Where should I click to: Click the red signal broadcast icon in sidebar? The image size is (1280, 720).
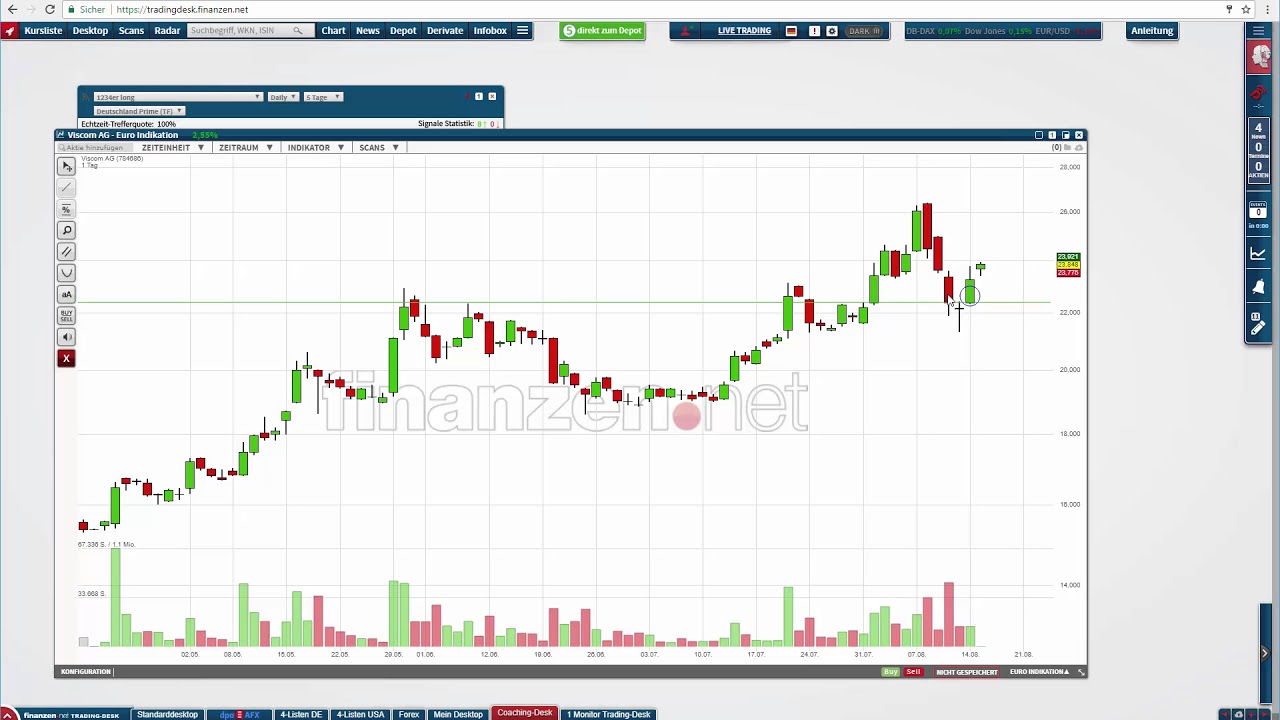tap(1259, 93)
